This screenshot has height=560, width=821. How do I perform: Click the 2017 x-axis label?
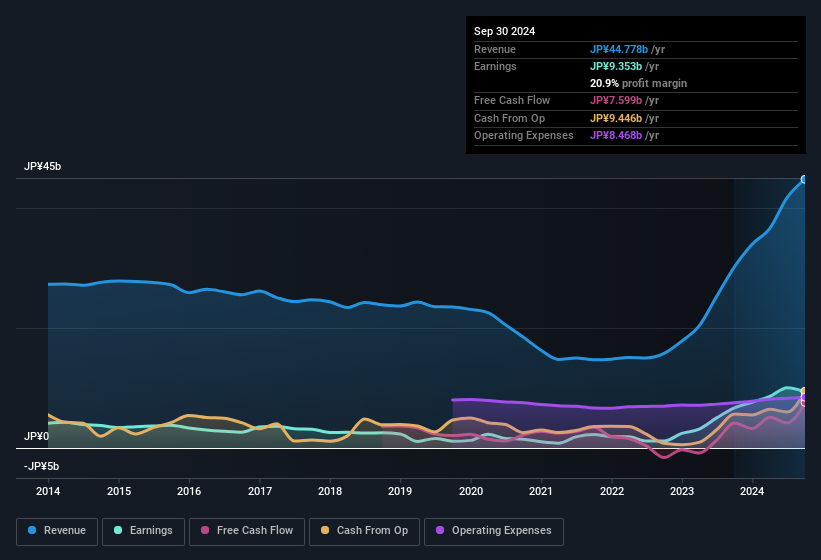click(x=260, y=491)
